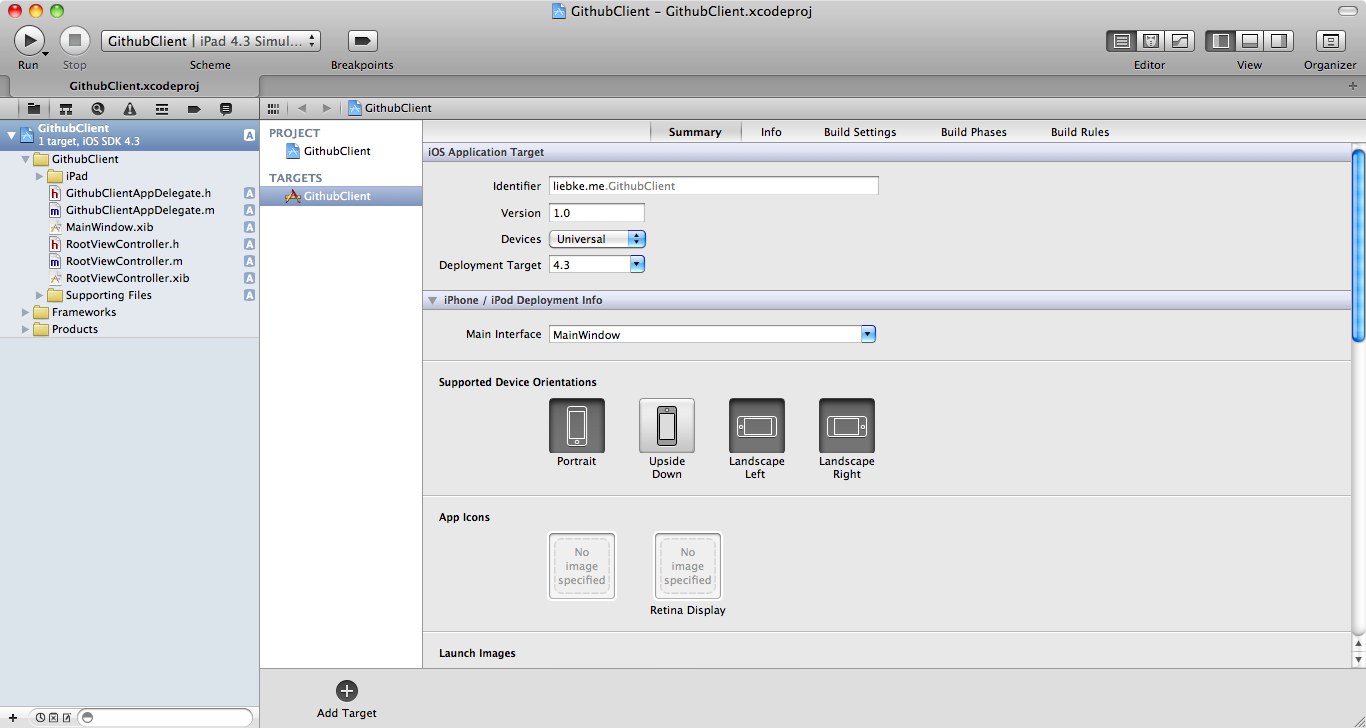Image resolution: width=1366 pixels, height=728 pixels.
Task: Open the Devices Universal popup
Action: tap(597, 239)
